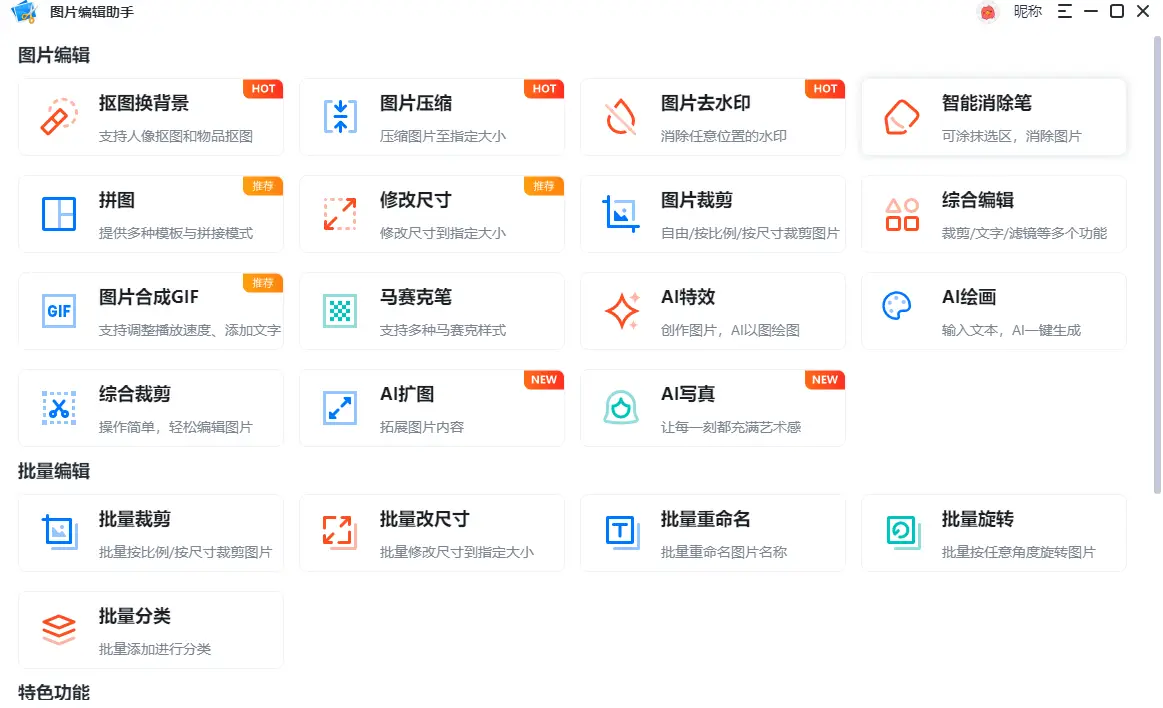Click the 抠图换背景 eraser icon

pos(59,116)
